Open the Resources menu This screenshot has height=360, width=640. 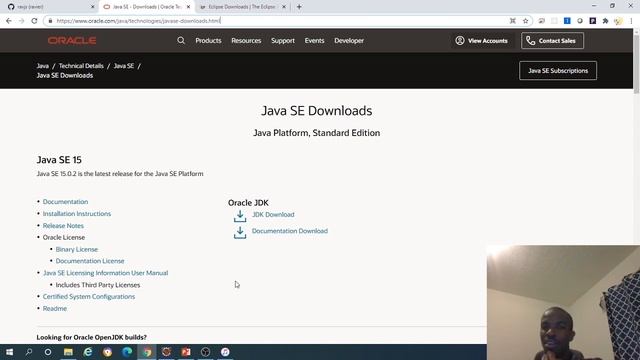[x=246, y=40]
